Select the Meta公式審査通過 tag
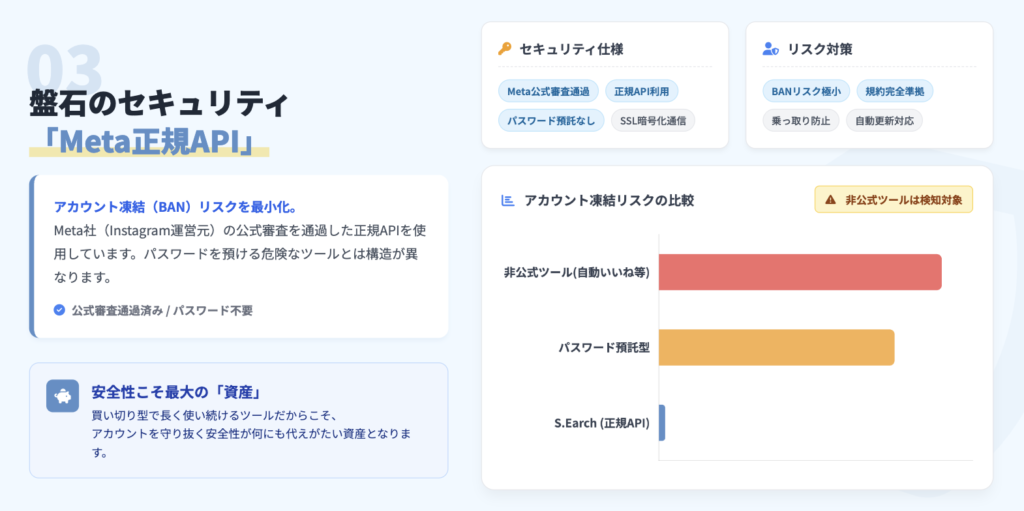 547,91
